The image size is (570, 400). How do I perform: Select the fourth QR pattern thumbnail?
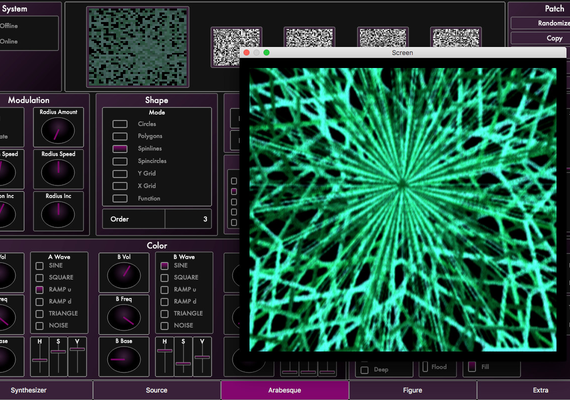pyautogui.click(x=456, y=37)
